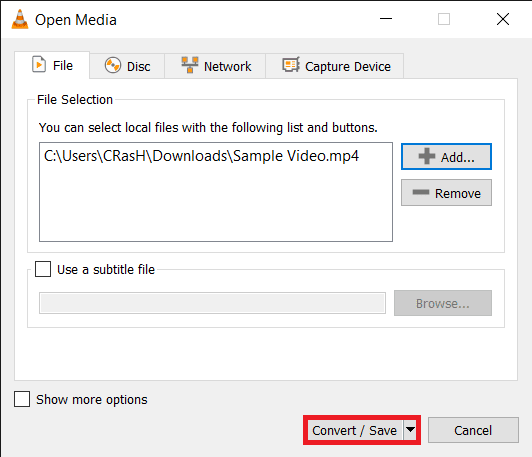Viewport: 532px width, 457px height.
Task: Minimize the Open Media window
Action: [386, 19]
